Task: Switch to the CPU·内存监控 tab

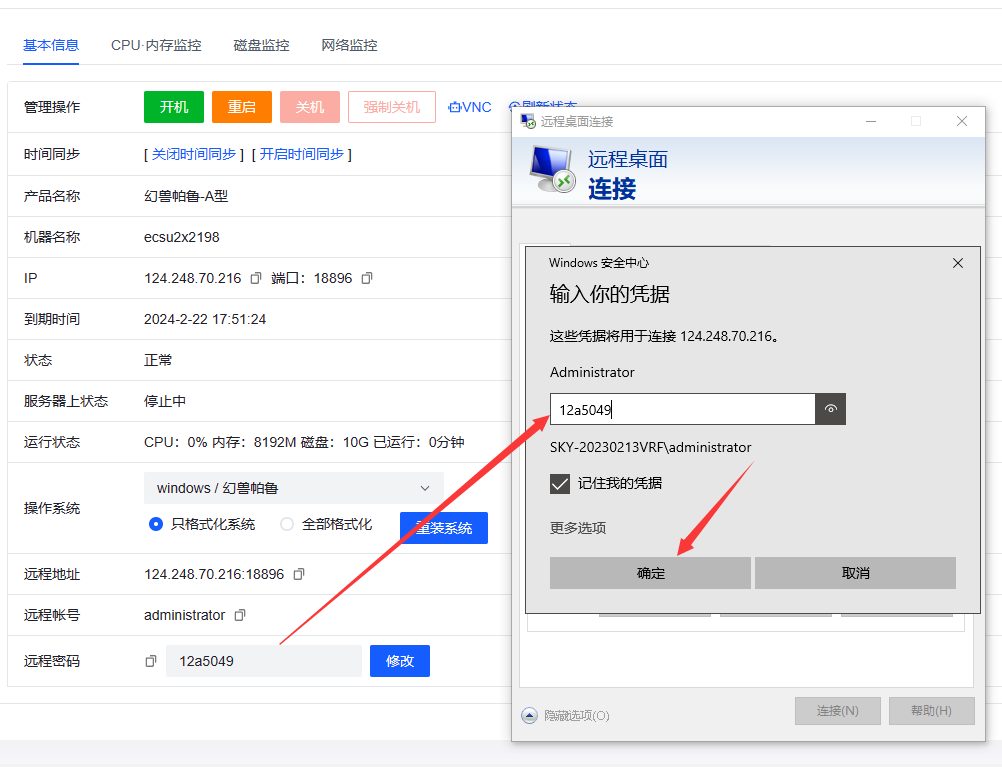Action: pos(156,45)
